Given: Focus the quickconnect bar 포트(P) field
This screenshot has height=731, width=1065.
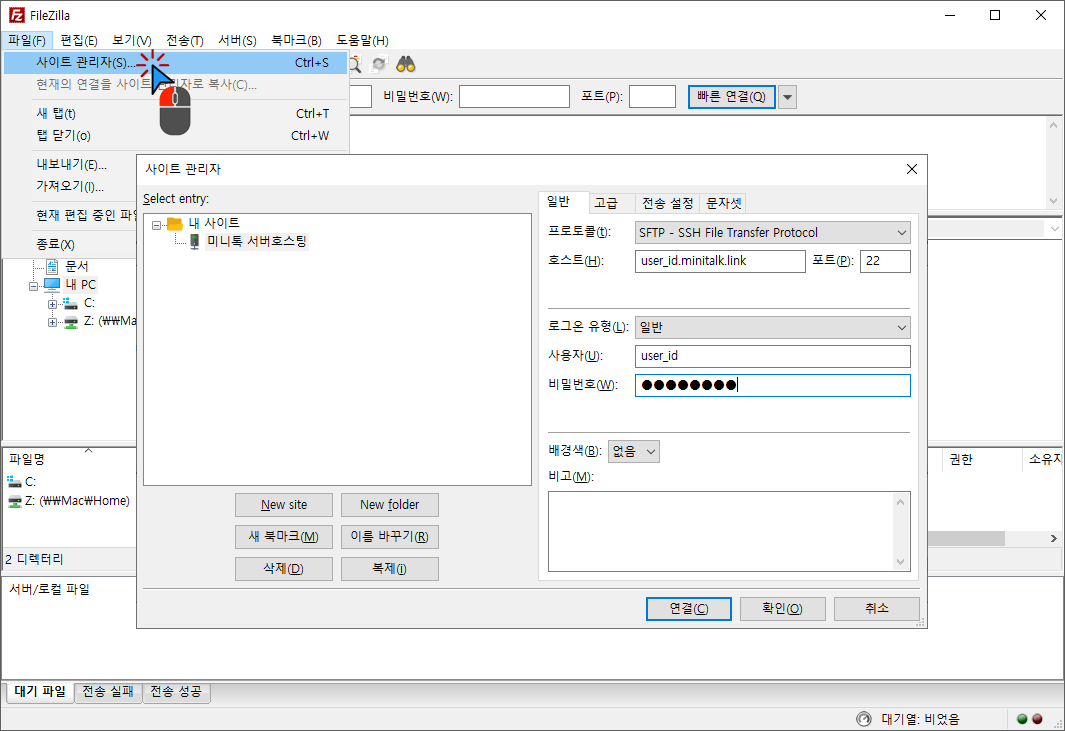Looking at the screenshot, I should point(652,96).
